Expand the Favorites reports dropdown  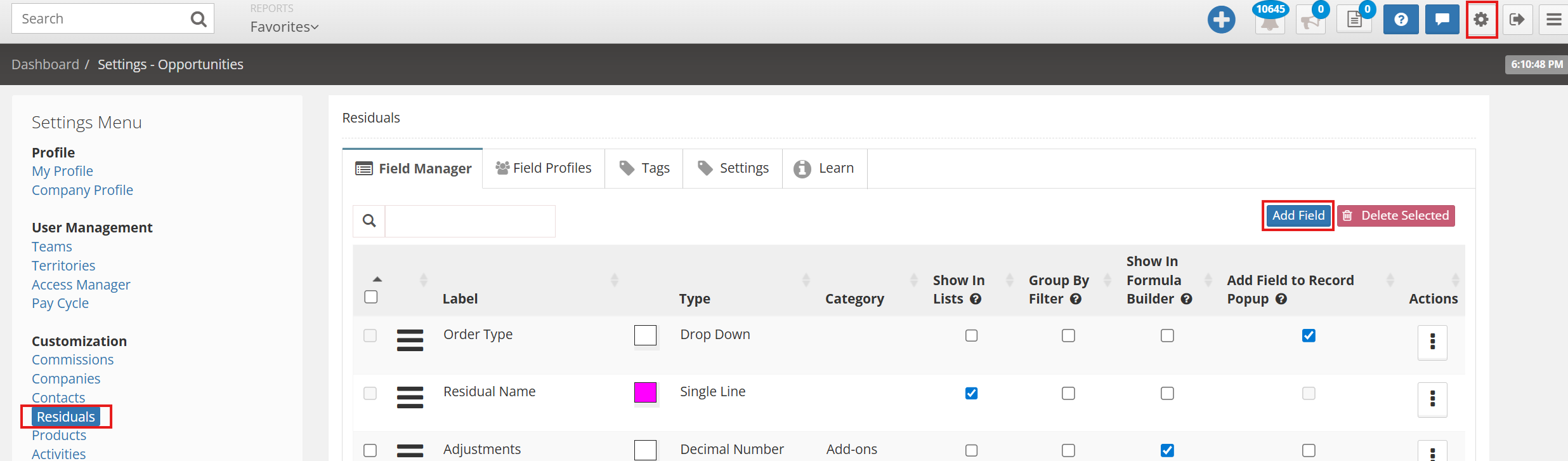(x=284, y=27)
